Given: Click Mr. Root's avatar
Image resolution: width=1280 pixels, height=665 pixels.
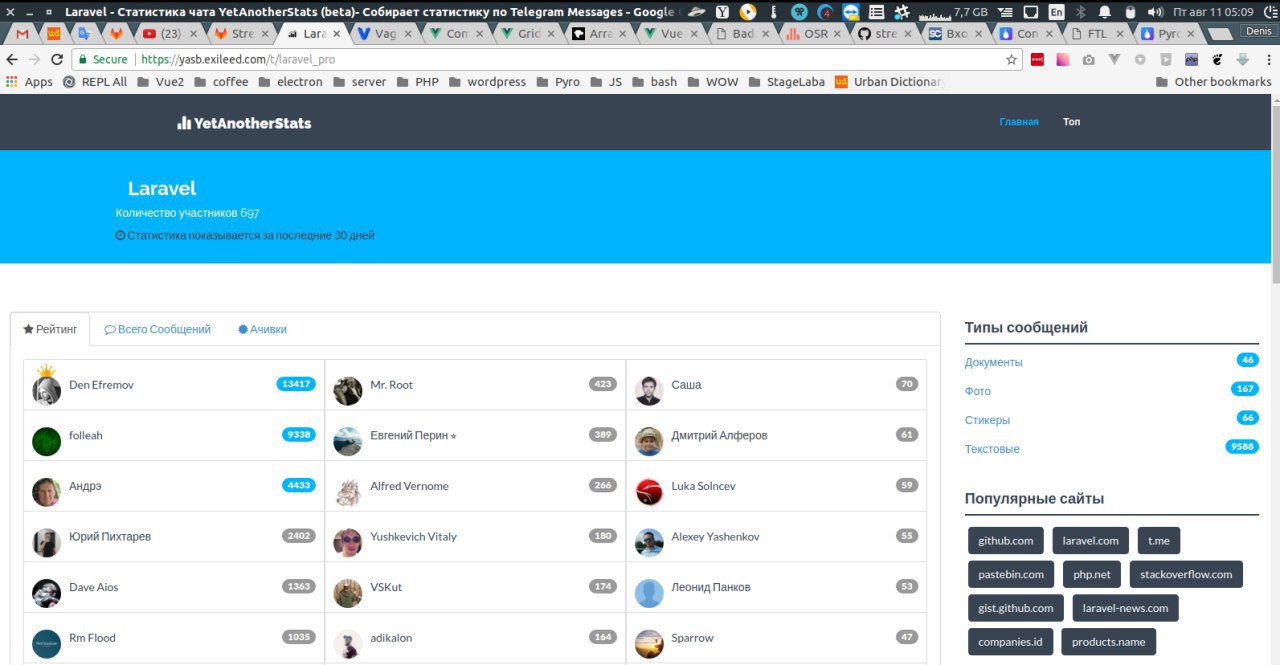Looking at the screenshot, I should (348, 391).
